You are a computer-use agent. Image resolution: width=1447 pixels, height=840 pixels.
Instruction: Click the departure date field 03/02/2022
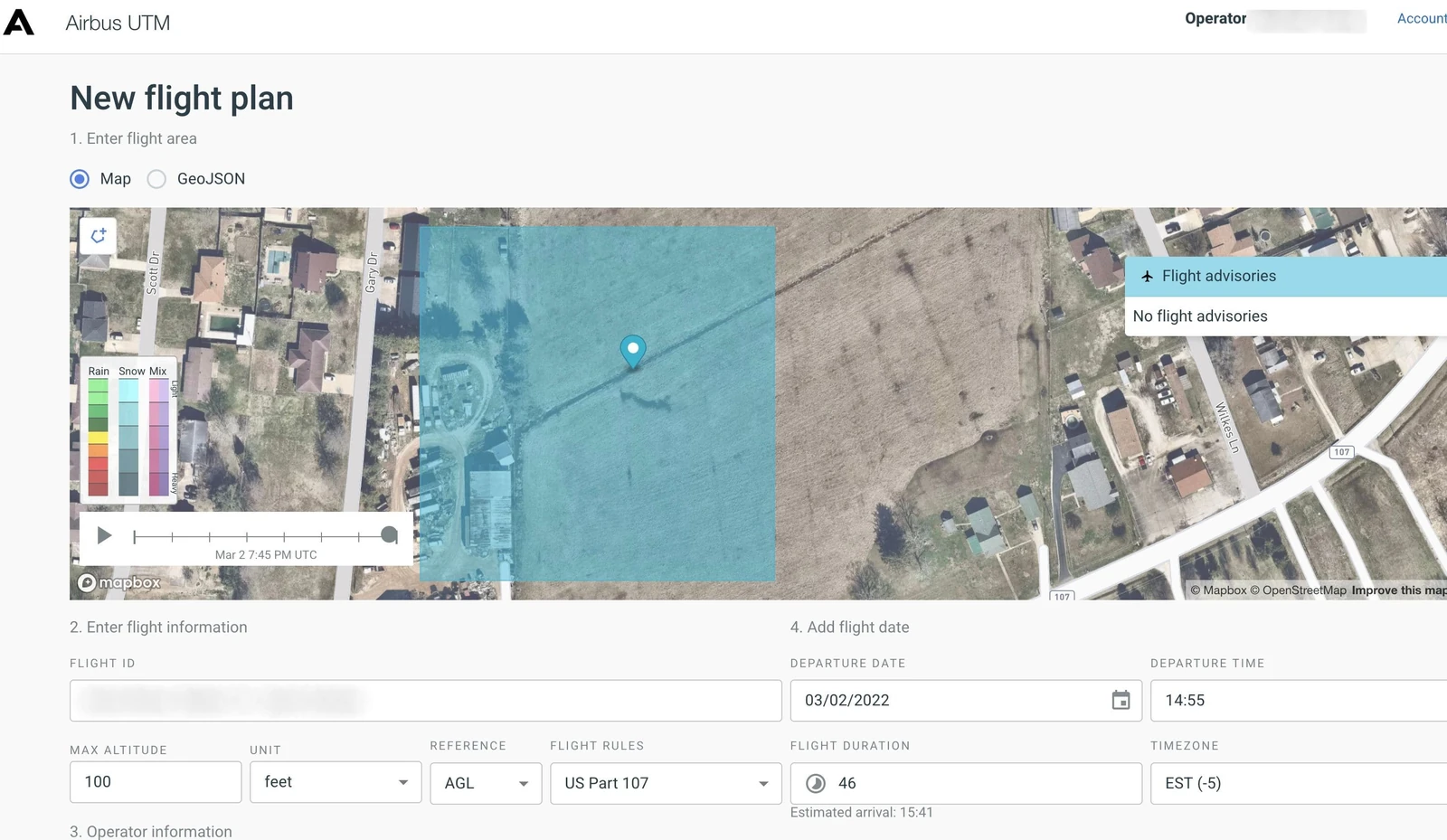click(966, 701)
